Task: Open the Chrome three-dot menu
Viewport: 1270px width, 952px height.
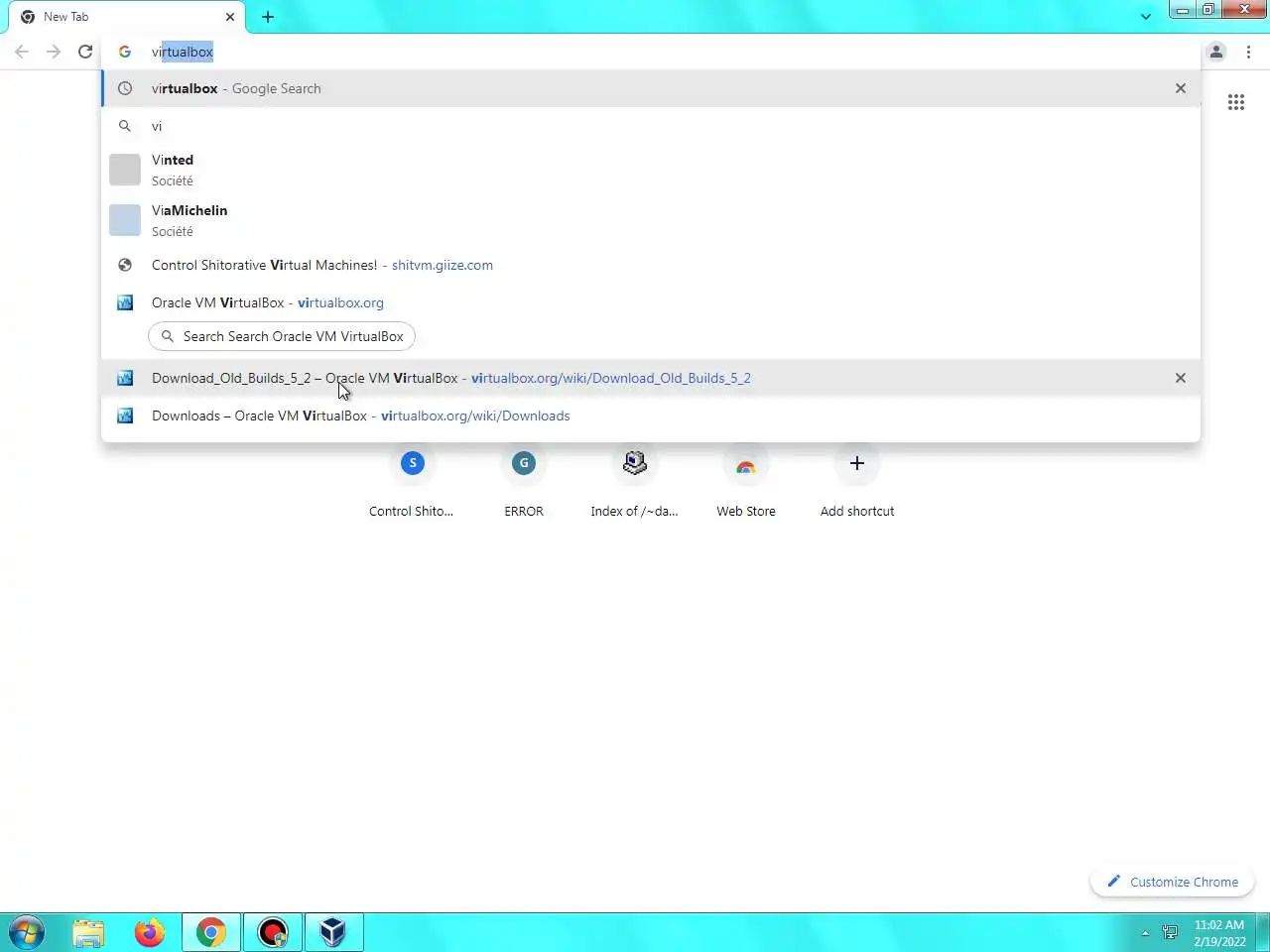Action: click(x=1248, y=52)
